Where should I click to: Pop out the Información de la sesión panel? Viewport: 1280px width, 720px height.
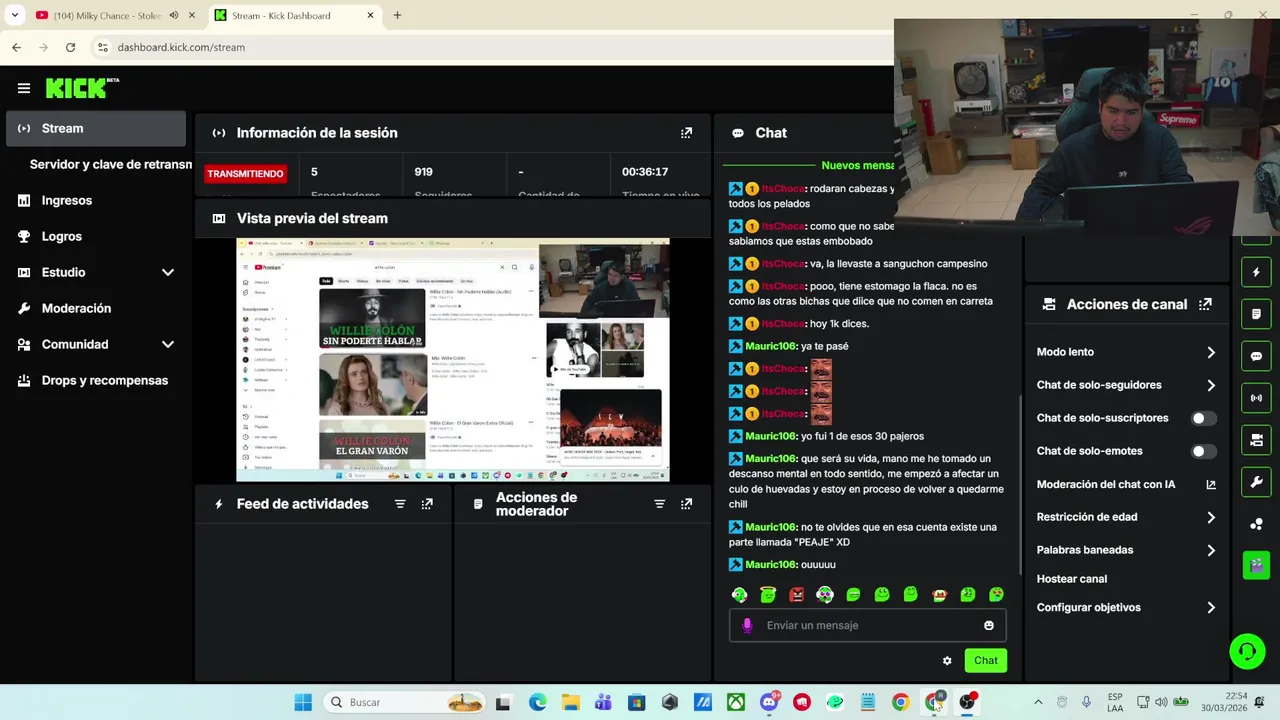pyautogui.click(x=686, y=133)
